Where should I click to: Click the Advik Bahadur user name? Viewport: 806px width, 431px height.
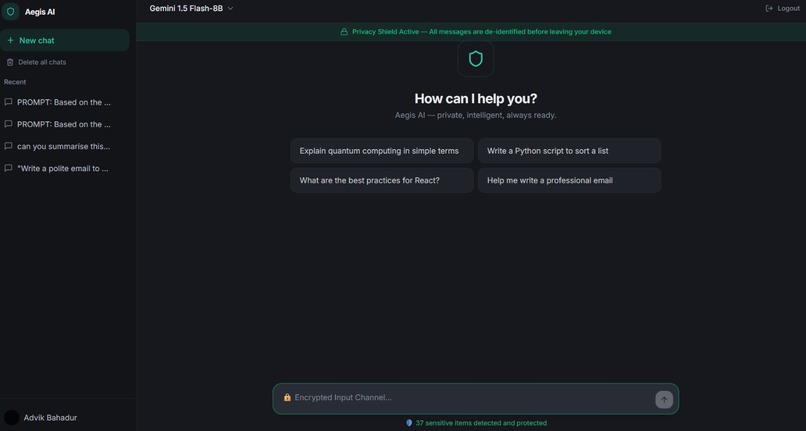[50, 418]
